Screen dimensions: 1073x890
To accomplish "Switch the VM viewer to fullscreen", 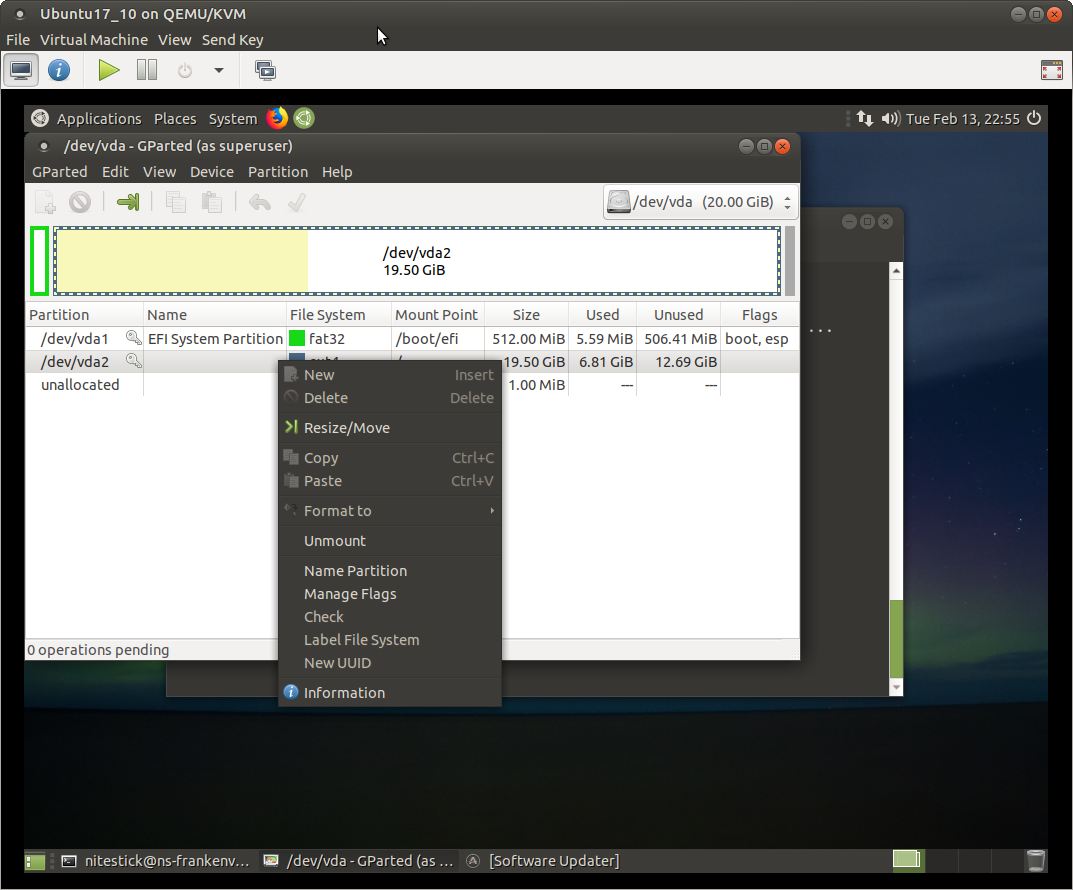I will [1051, 70].
